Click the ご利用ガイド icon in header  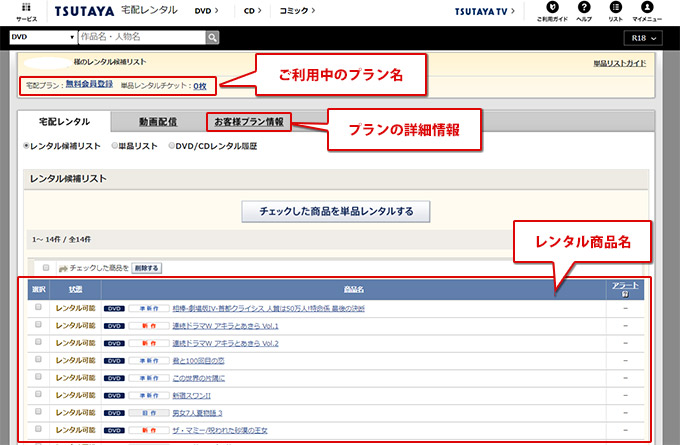tap(552, 11)
